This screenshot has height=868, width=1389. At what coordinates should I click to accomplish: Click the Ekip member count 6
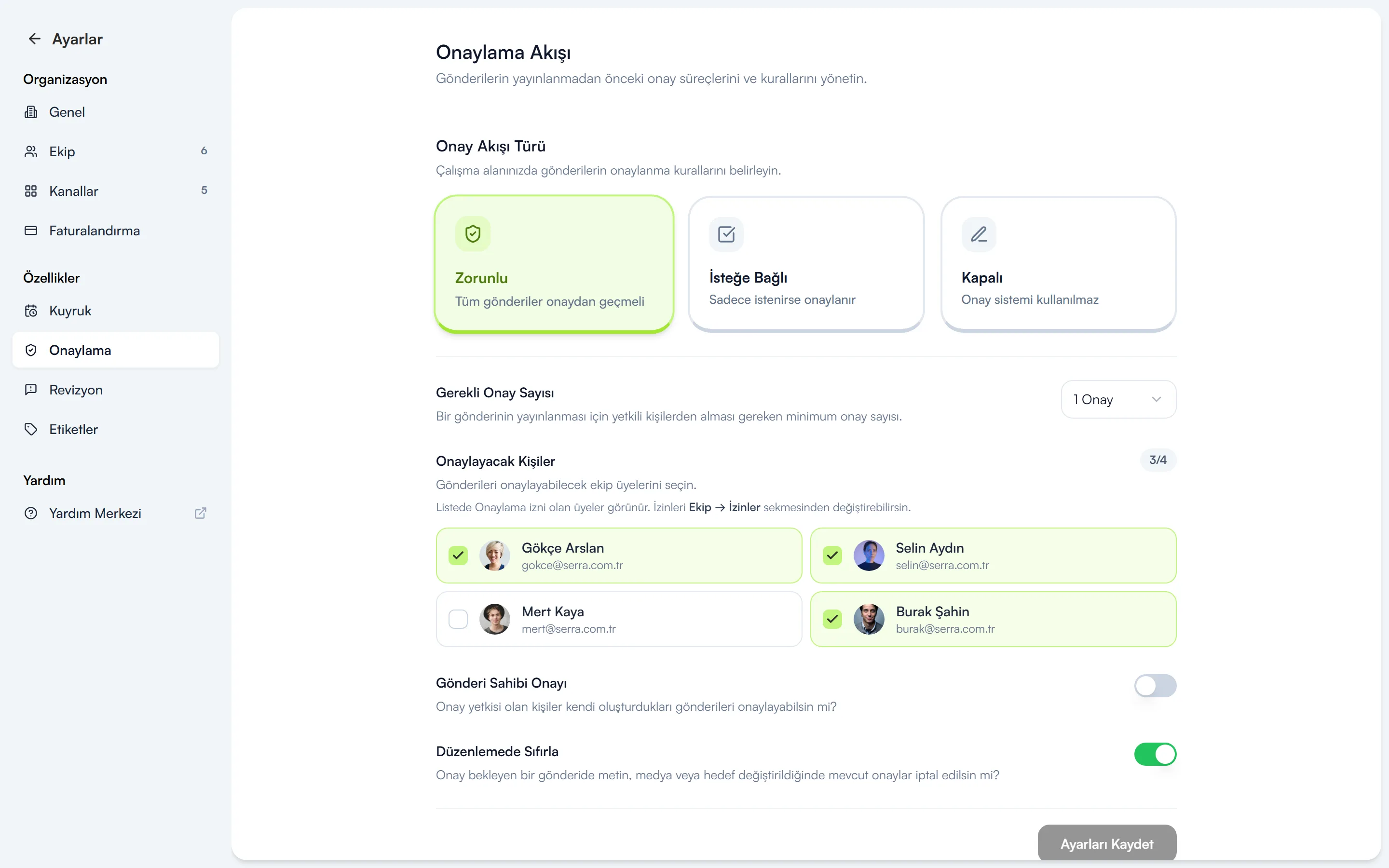[x=204, y=151]
